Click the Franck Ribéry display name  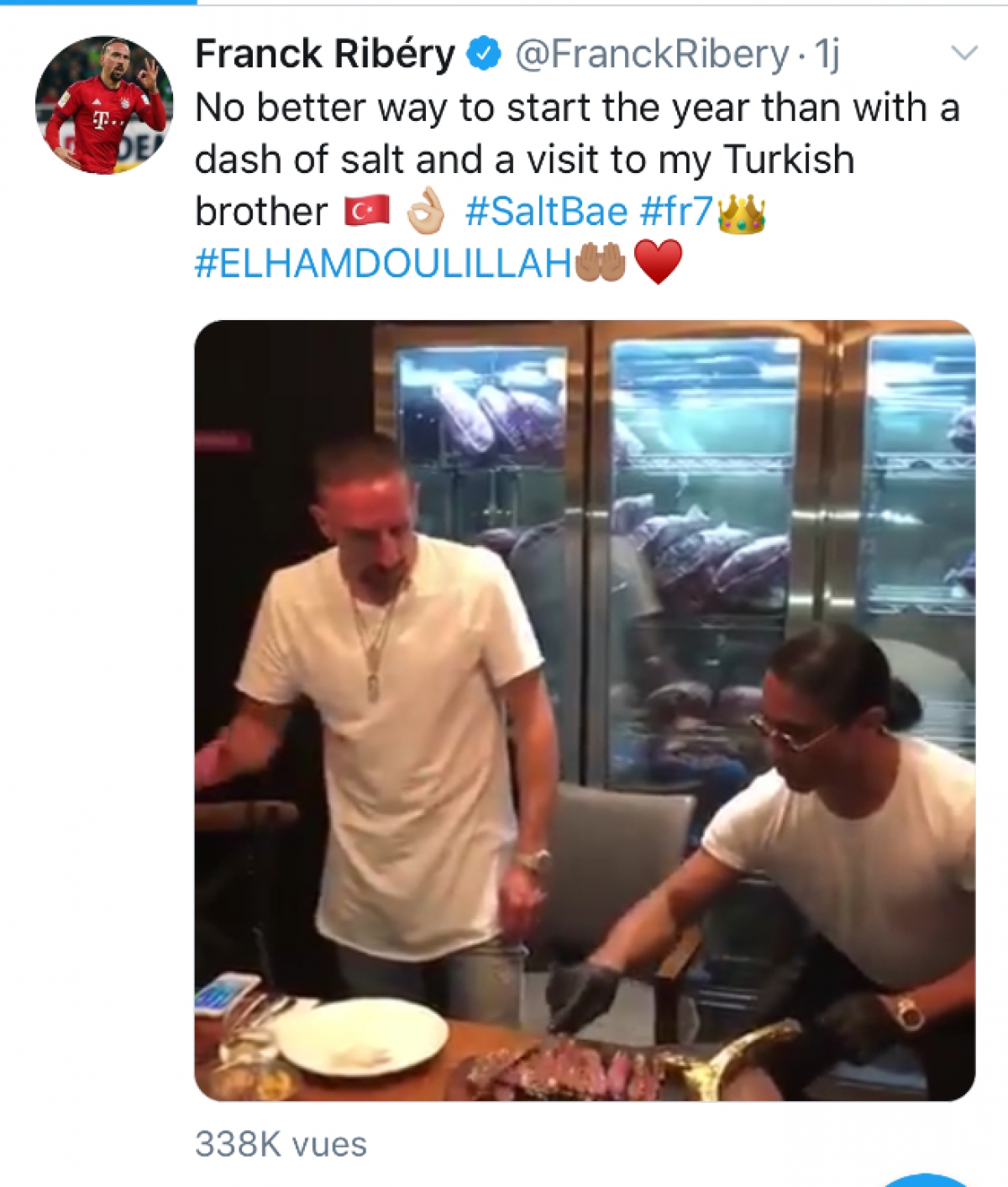coord(325,54)
